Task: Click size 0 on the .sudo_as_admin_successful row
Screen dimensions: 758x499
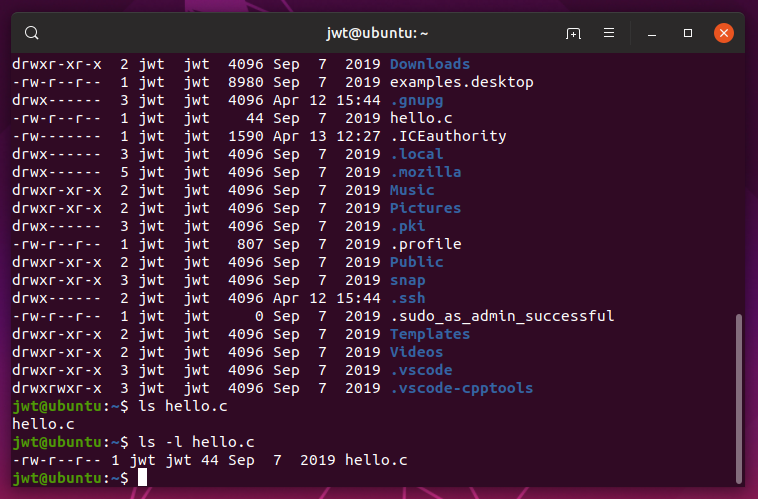Action: pos(259,316)
